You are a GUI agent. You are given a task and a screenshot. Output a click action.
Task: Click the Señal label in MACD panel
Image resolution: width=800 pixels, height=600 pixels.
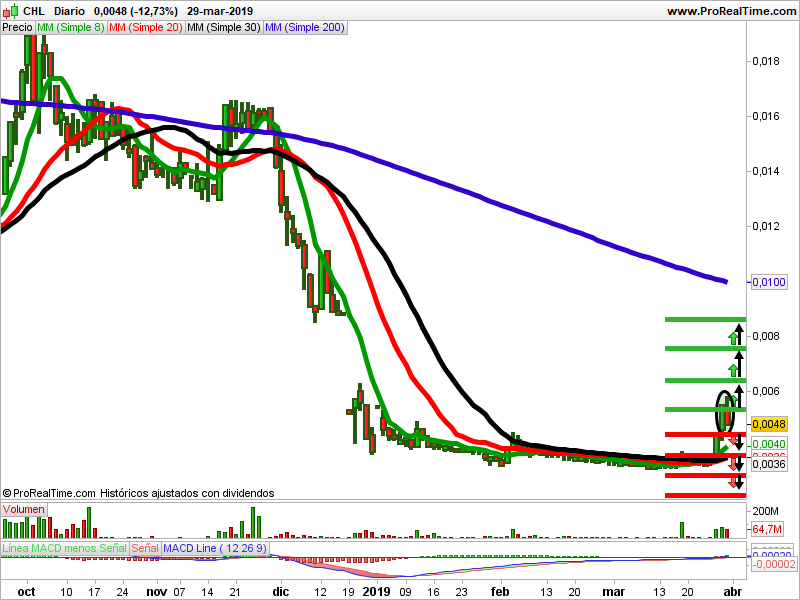pos(144,548)
